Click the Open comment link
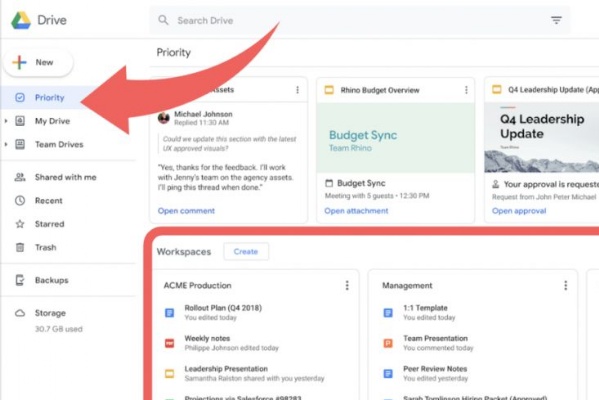The image size is (599, 400). [x=186, y=211]
